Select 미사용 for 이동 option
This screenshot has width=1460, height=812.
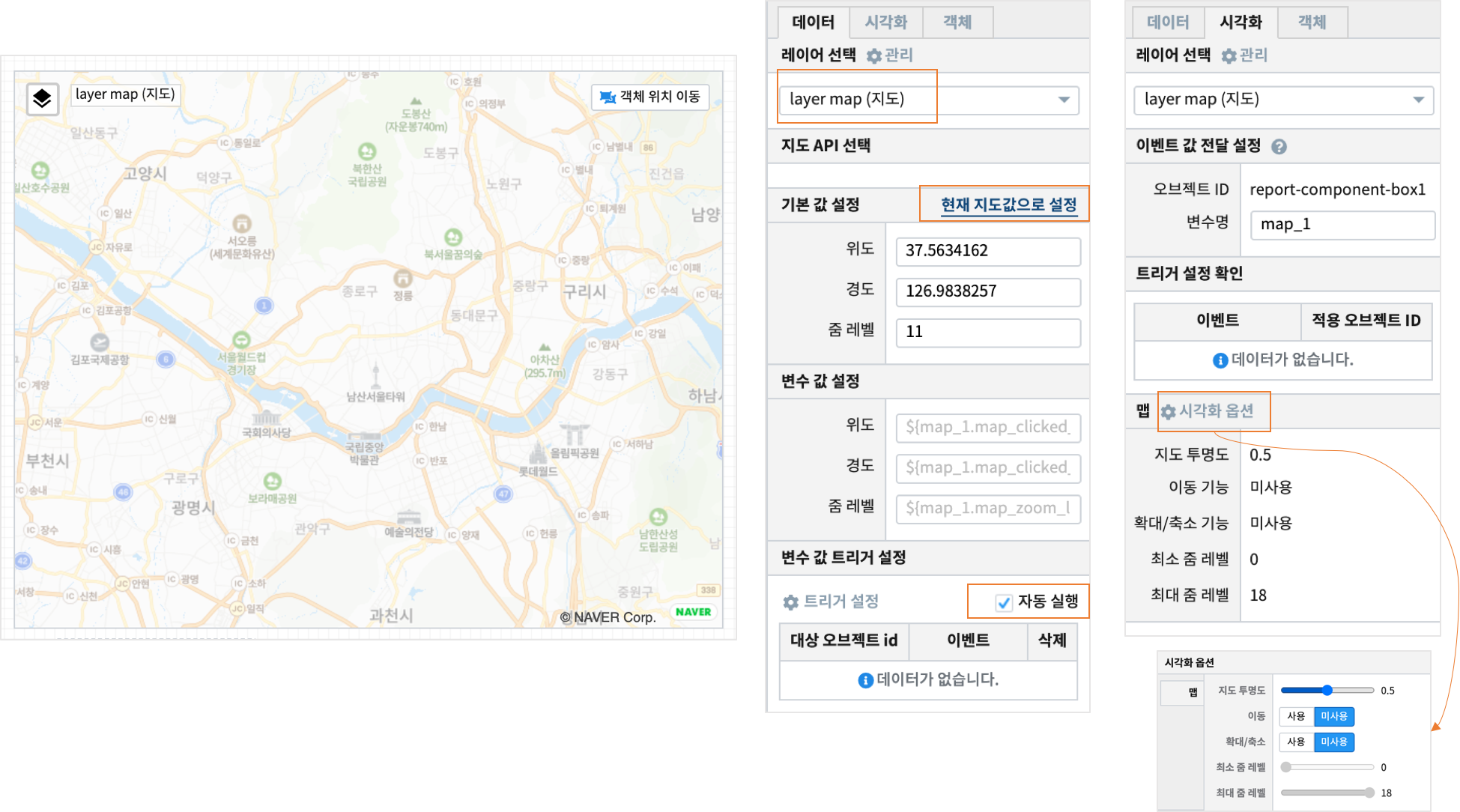[1334, 716]
